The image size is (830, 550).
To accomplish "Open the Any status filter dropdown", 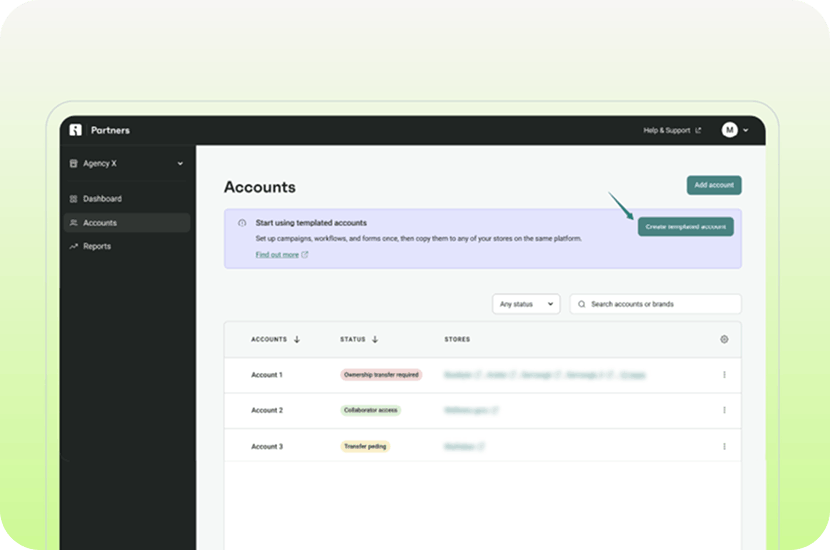I will [x=526, y=304].
